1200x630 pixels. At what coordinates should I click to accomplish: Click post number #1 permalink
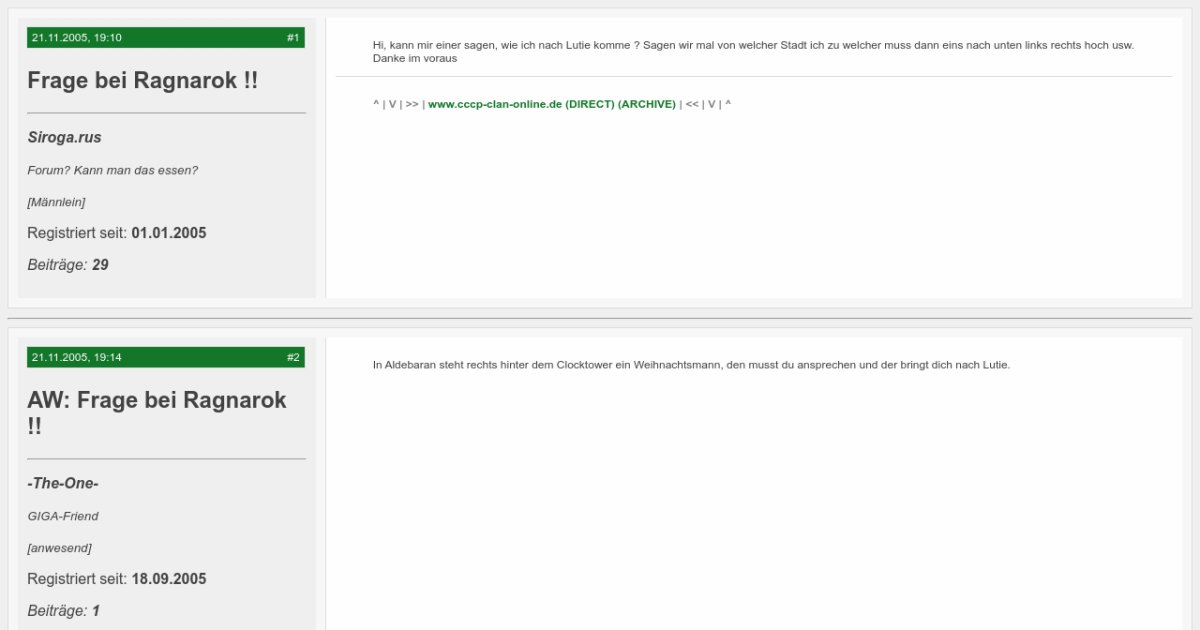click(292, 38)
